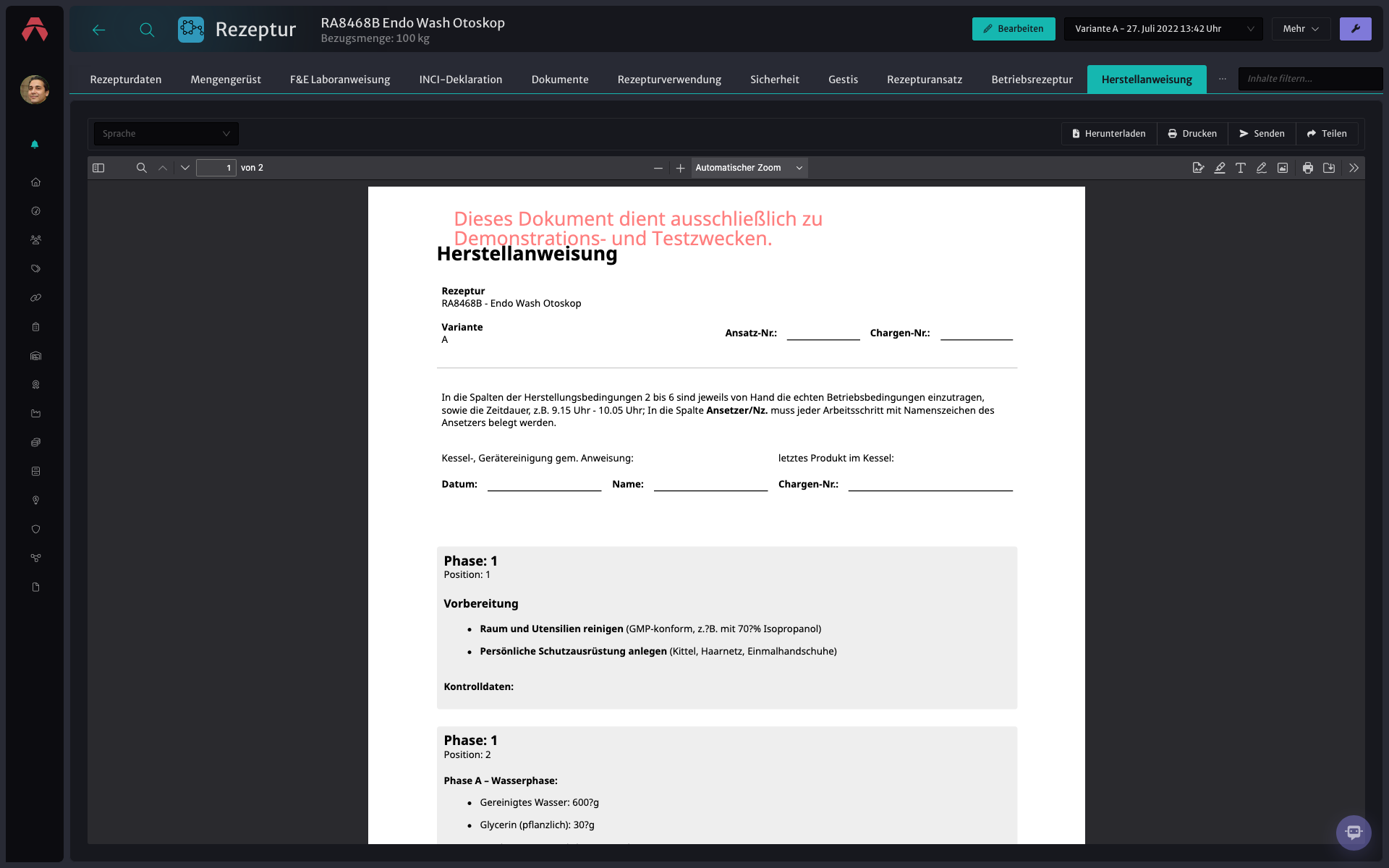The height and width of the screenshot is (868, 1389).
Task: Open the award ribbon icon in sidebar
Action: pos(35,385)
